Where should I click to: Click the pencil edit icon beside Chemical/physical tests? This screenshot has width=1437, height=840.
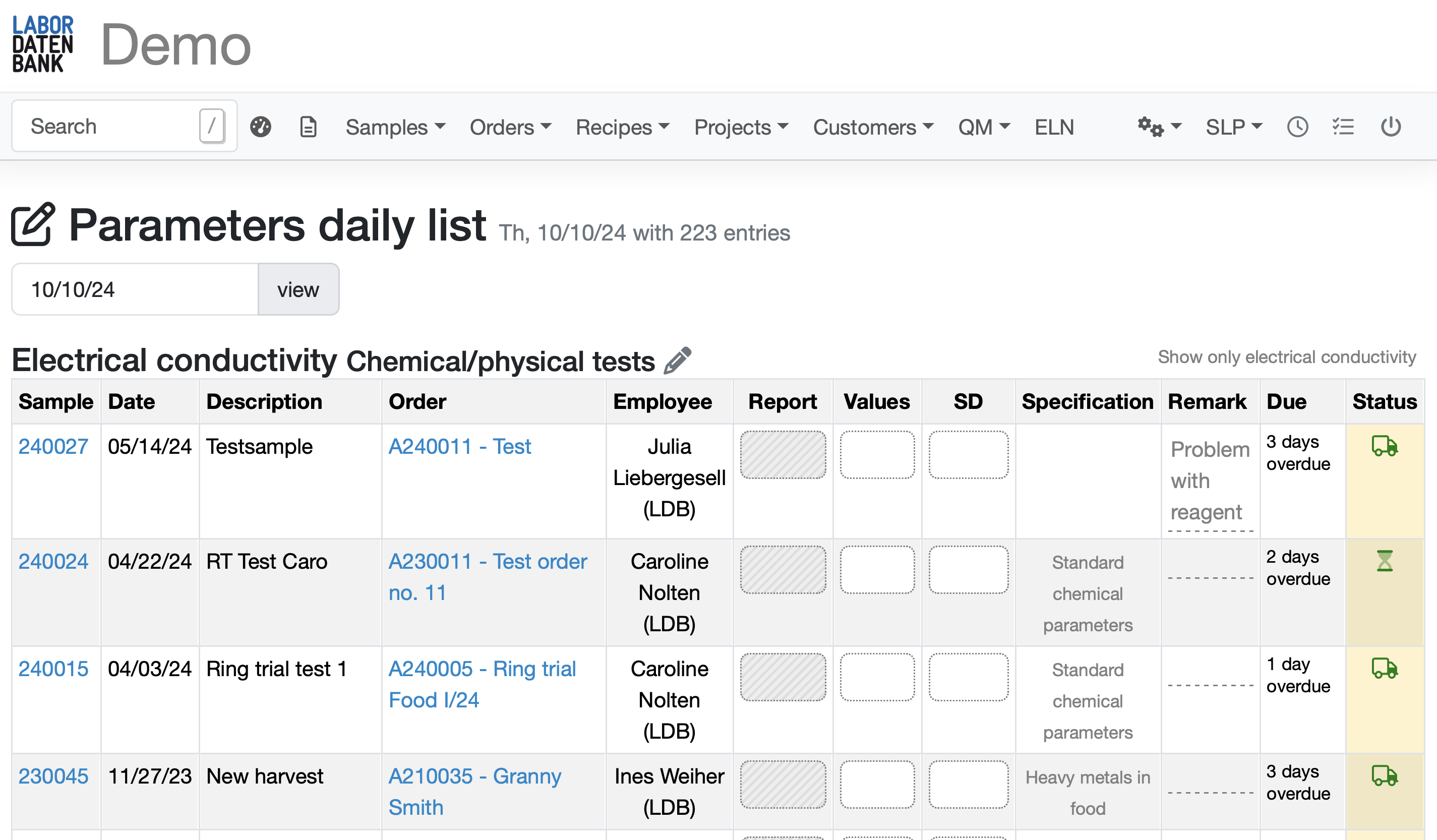click(x=678, y=359)
